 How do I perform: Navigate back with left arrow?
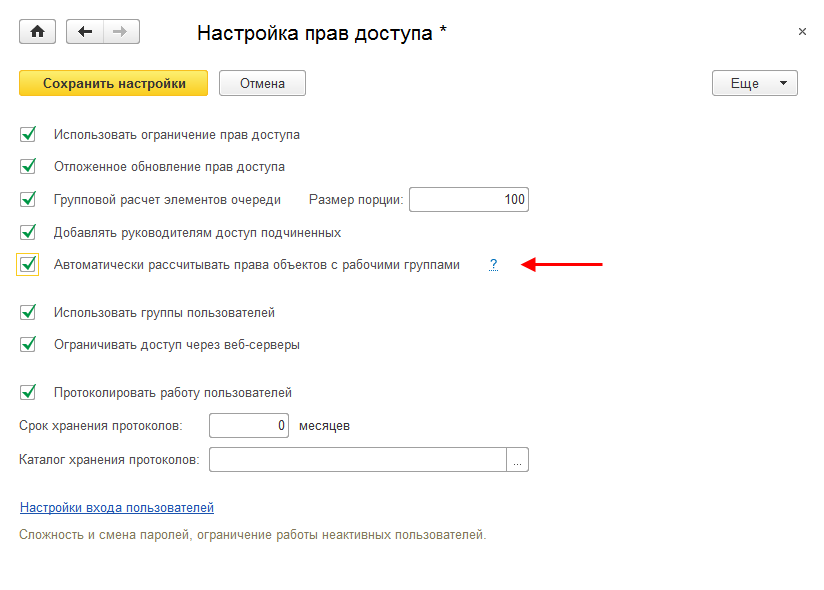85,32
